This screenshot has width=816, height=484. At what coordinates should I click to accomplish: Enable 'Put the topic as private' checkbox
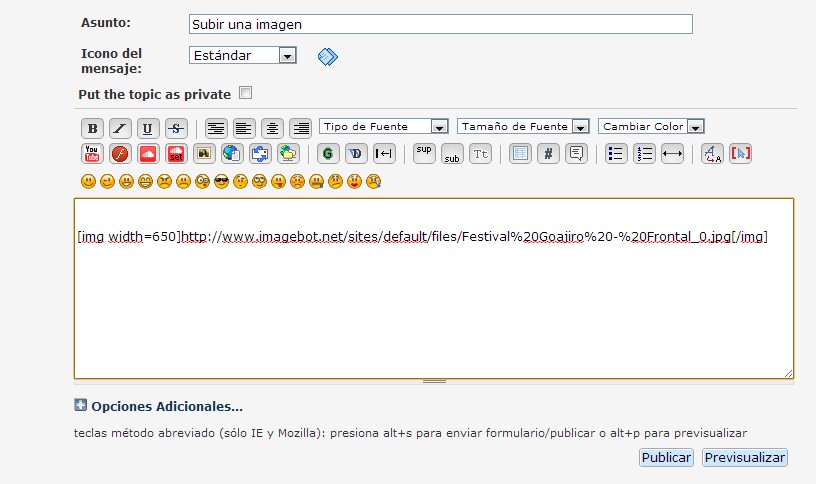coord(246,93)
